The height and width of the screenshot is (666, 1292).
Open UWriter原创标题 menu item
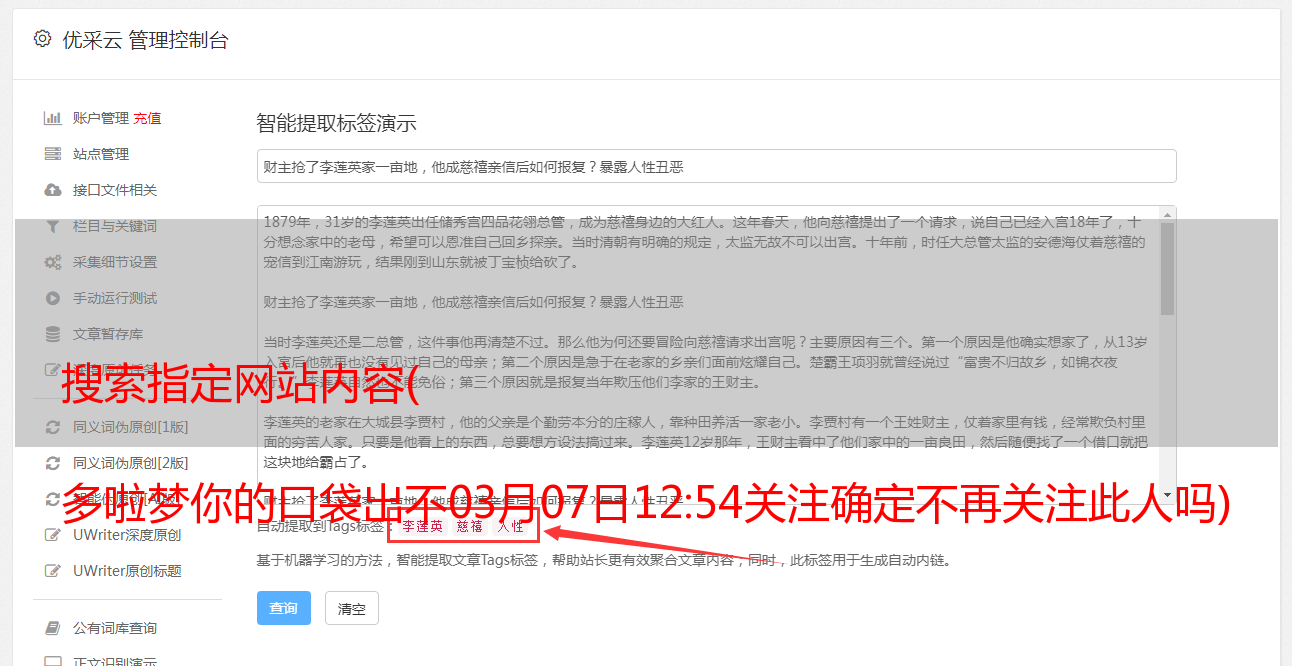pyautogui.click(x=127, y=571)
